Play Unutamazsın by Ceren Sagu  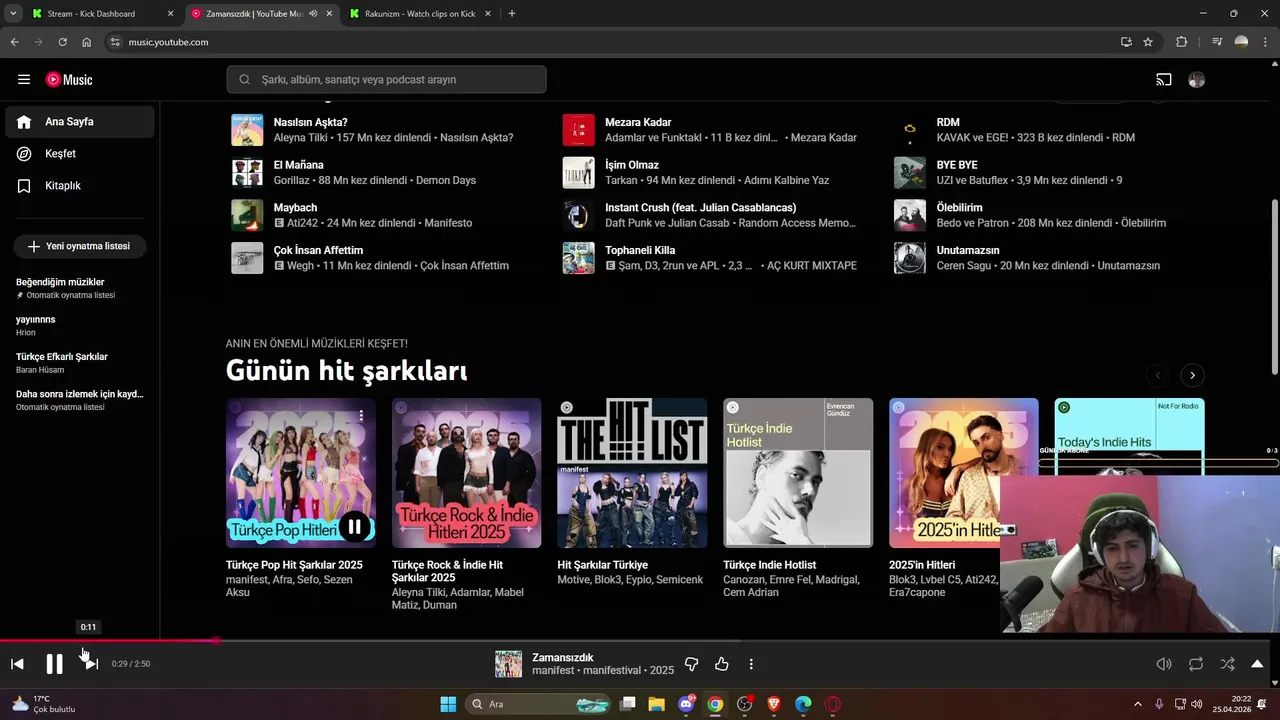pos(910,258)
